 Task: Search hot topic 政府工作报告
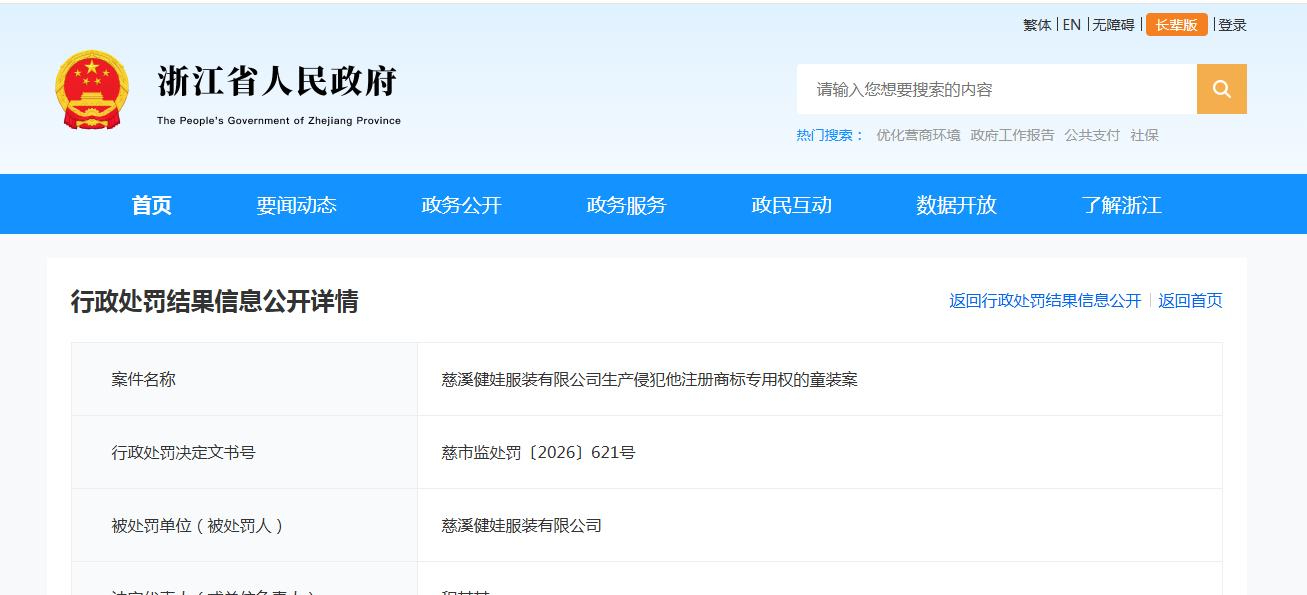[1012, 135]
